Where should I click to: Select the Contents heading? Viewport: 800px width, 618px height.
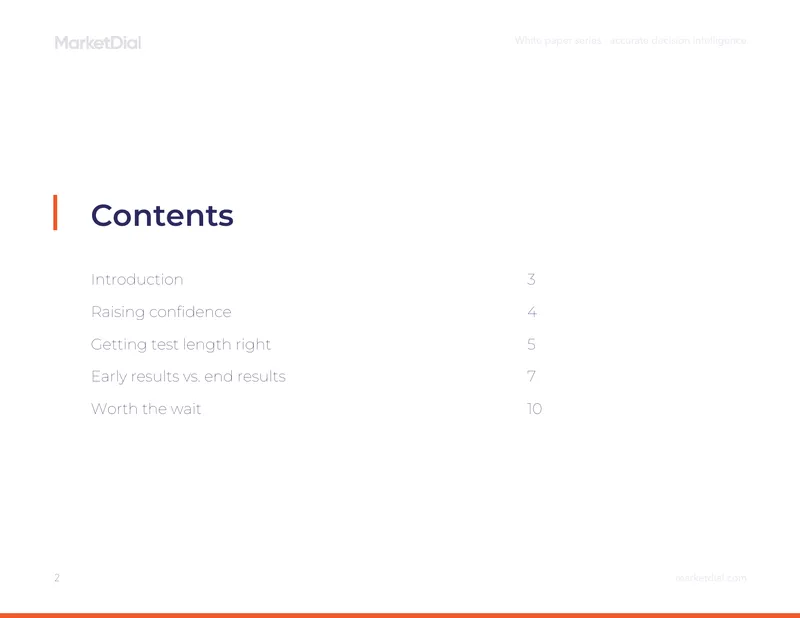coord(162,215)
